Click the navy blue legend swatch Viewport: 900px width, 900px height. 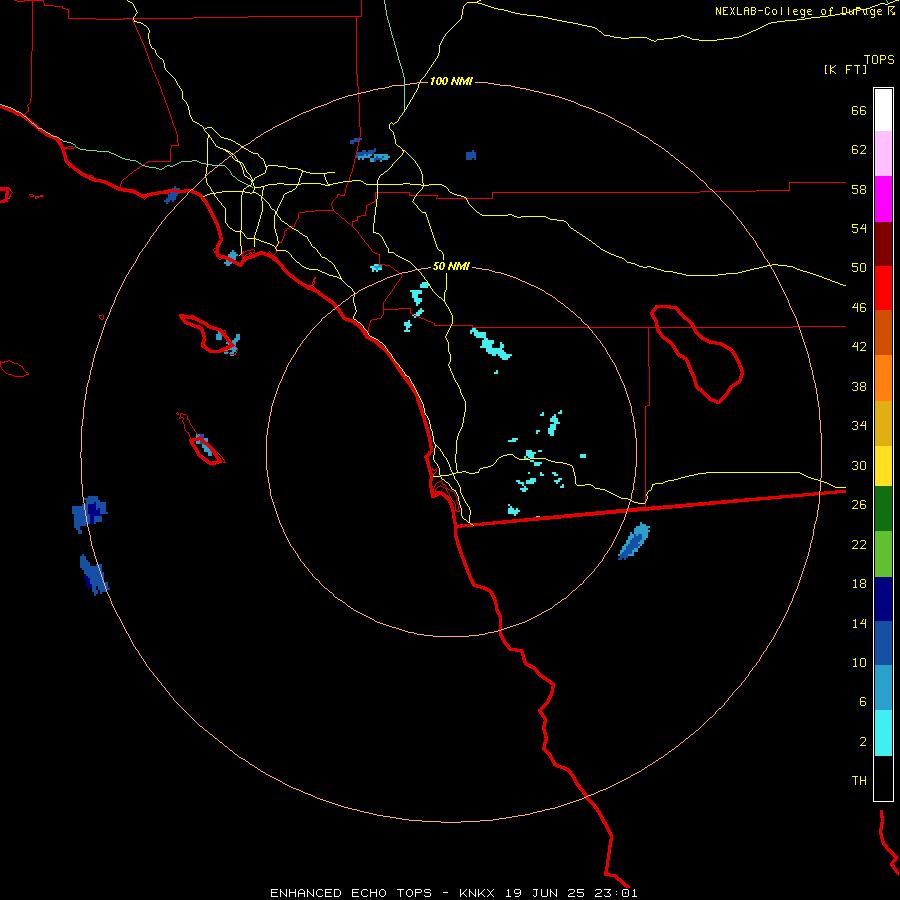pyautogui.click(x=883, y=599)
